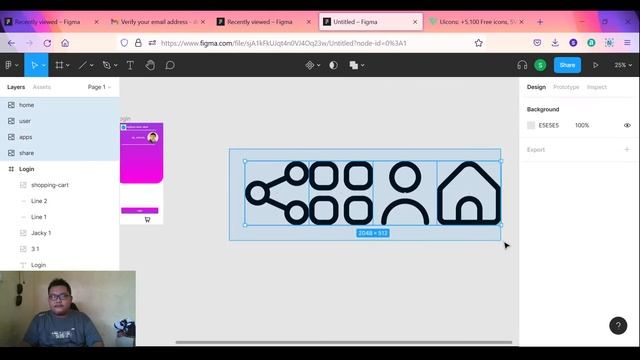Select the Jacky 1 layer
This screenshot has height=360, width=640.
(x=60, y=233)
